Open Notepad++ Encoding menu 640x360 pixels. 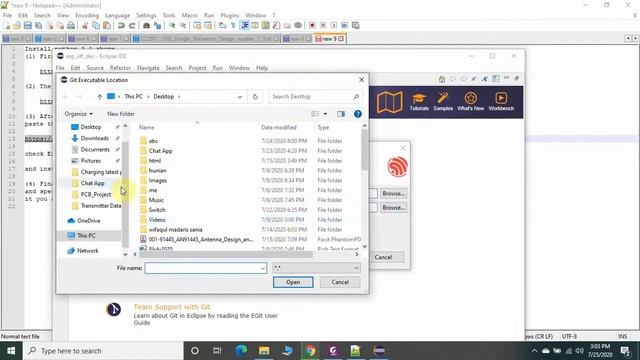click(x=87, y=16)
